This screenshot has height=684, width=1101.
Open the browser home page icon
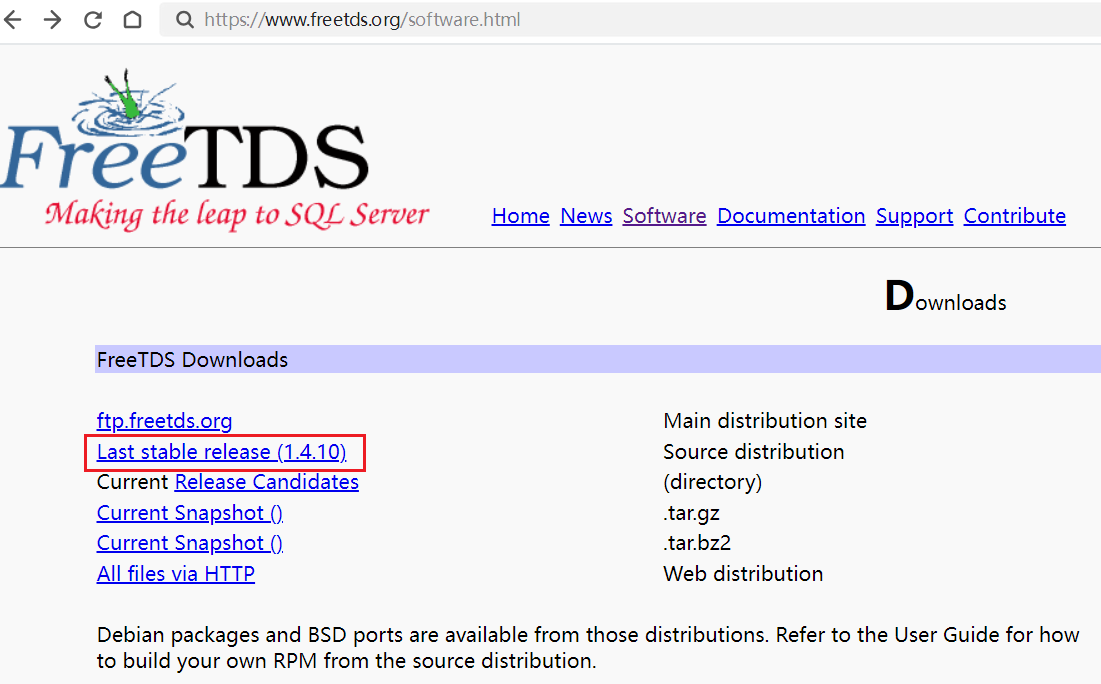click(133, 20)
